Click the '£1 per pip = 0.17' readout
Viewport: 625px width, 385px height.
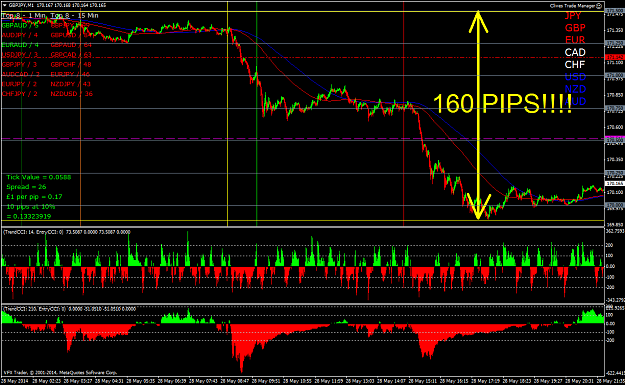click(x=34, y=197)
